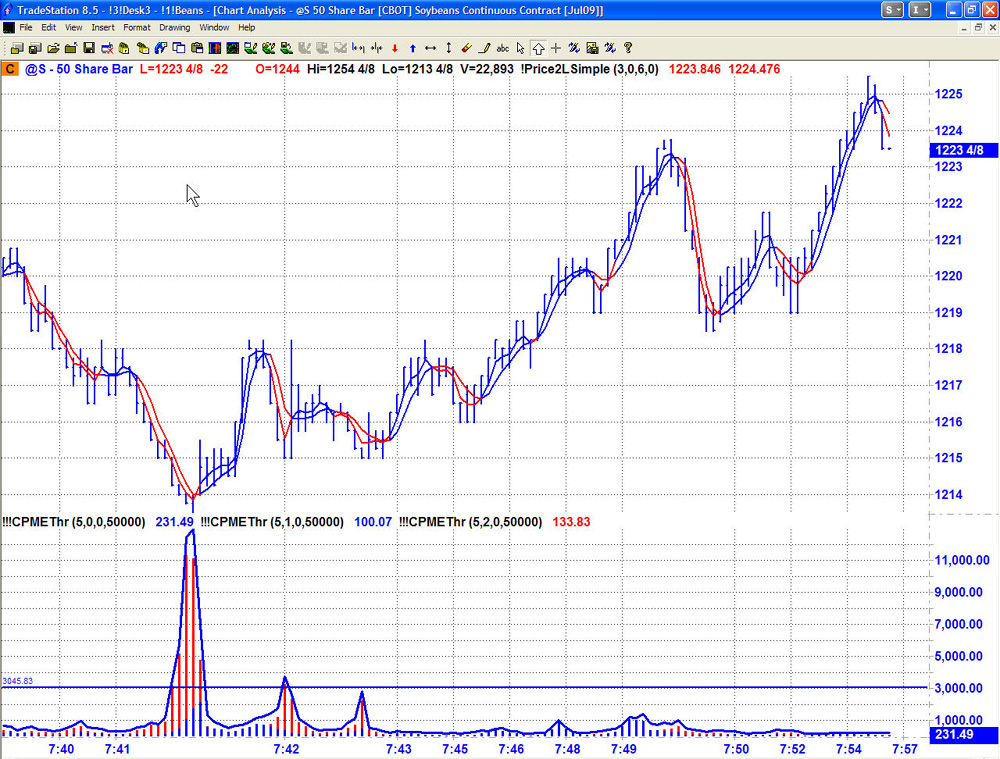Screen dimensions: 1000x759
Task: Select the blue up arrow drawing tool
Action: (x=413, y=48)
